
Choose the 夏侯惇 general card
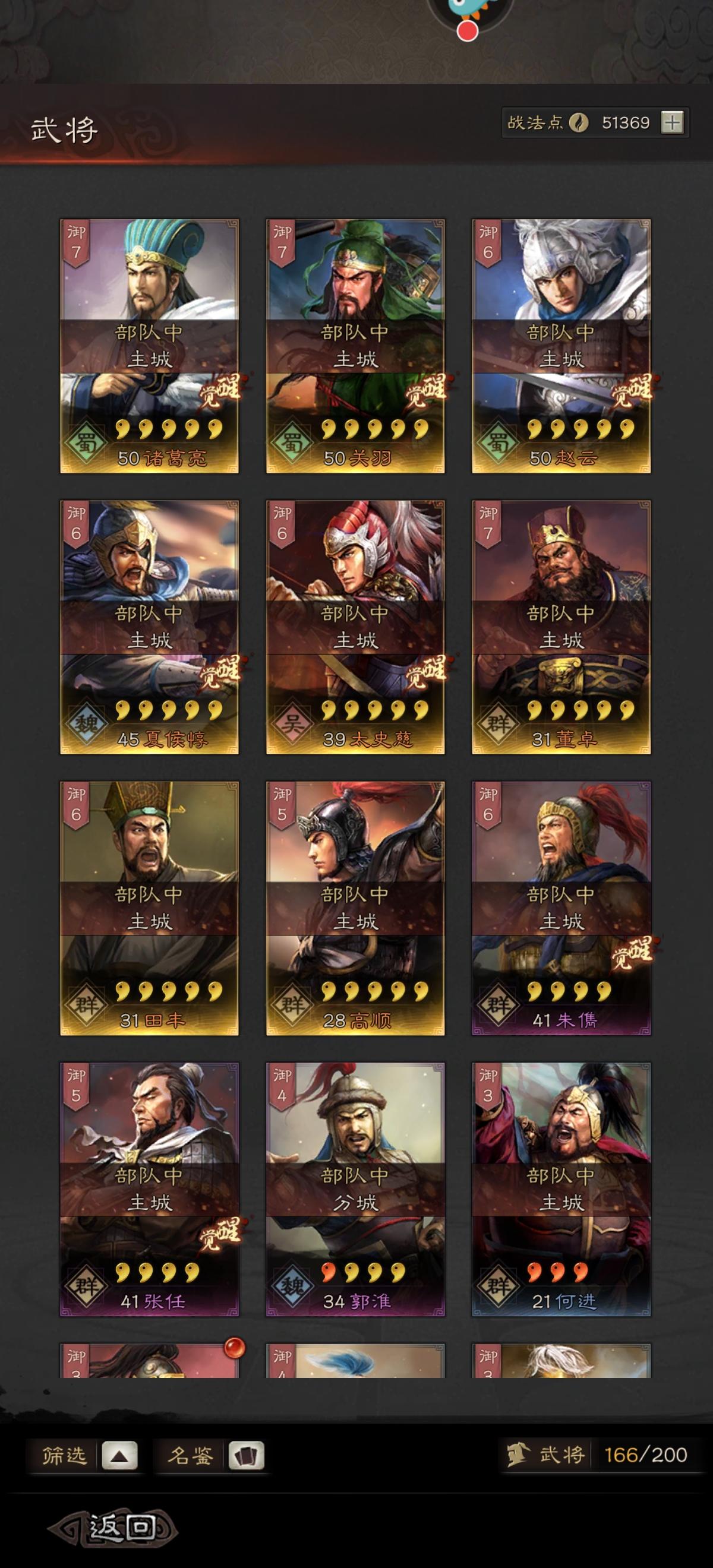pyautogui.click(x=149, y=627)
